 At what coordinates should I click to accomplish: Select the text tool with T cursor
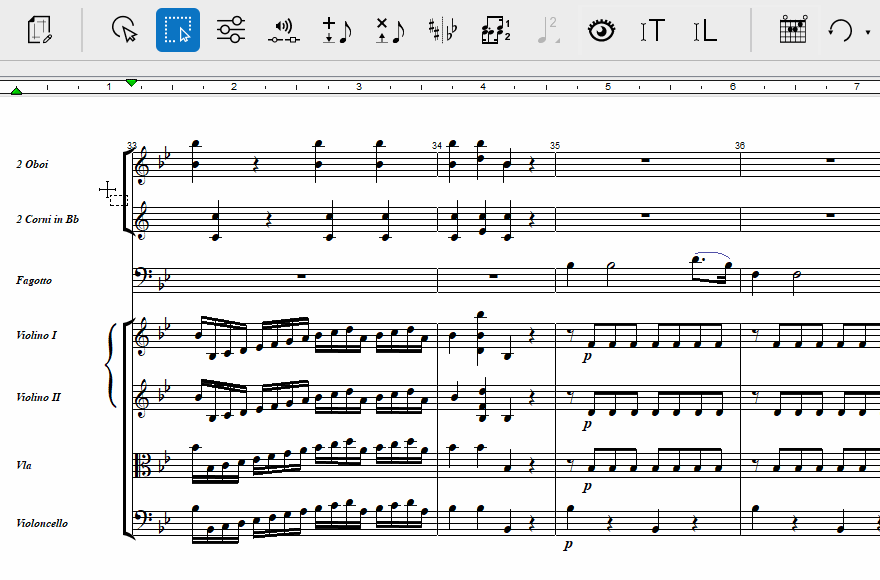[652, 30]
